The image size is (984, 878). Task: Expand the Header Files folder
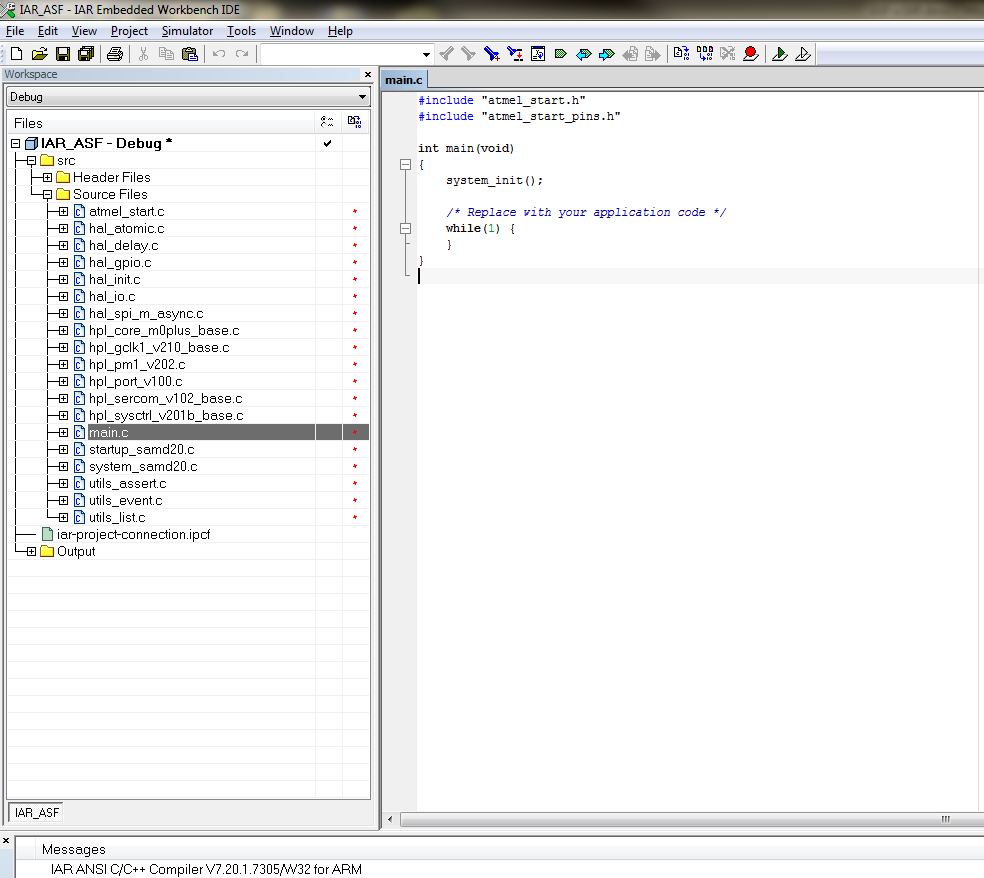(x=47, y=178)
